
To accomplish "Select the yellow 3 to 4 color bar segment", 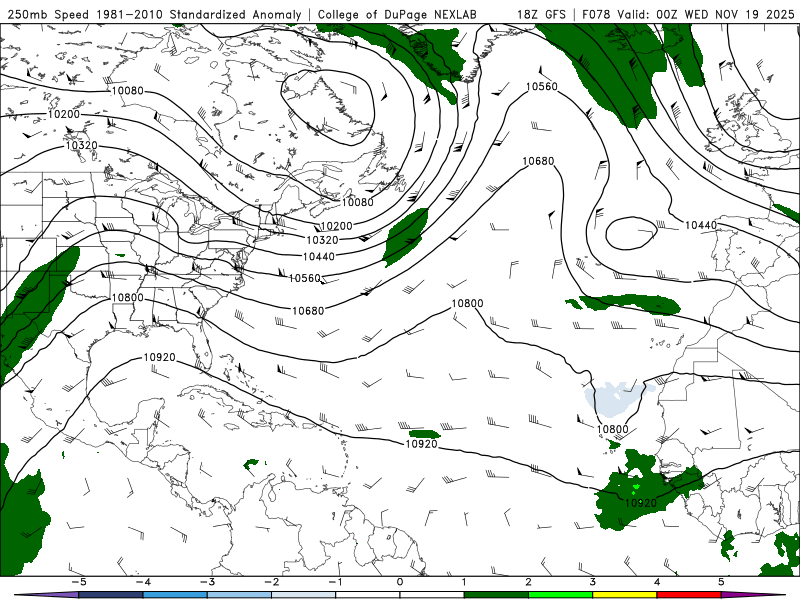I will [625, 595].
